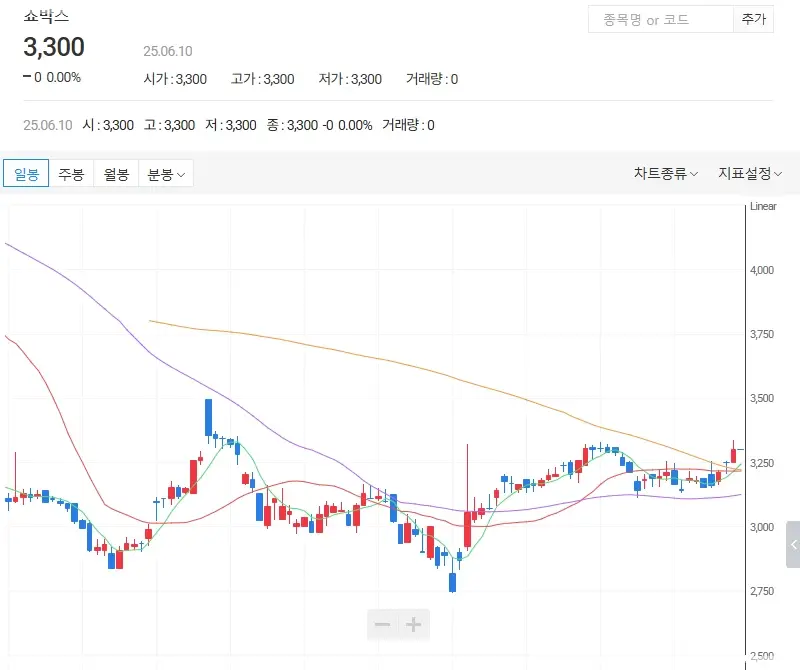Click the 0.00% change rate under price
800x670 pixels.
point(64,78)
